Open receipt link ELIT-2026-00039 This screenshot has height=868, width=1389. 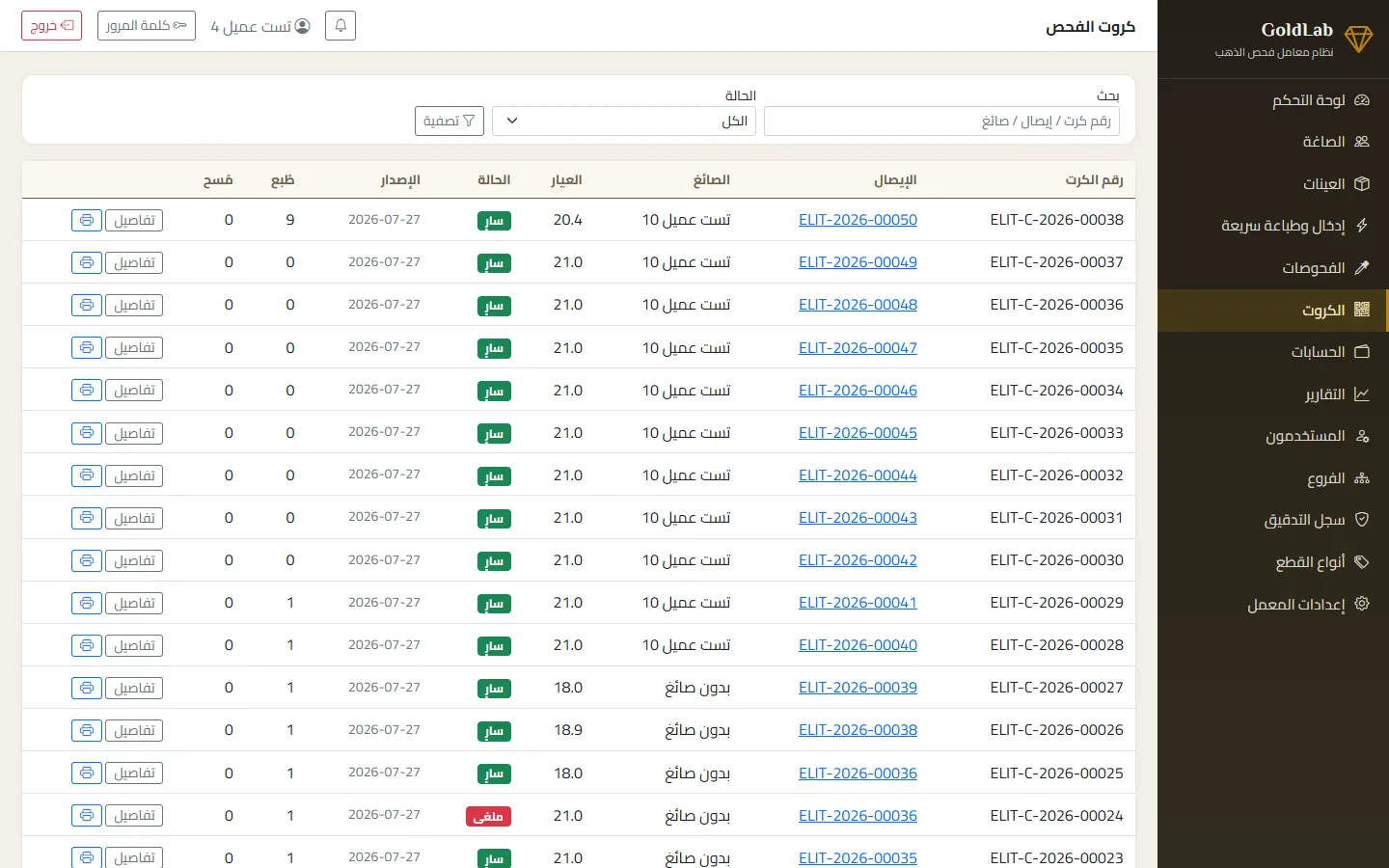click(x=858, y=688)
